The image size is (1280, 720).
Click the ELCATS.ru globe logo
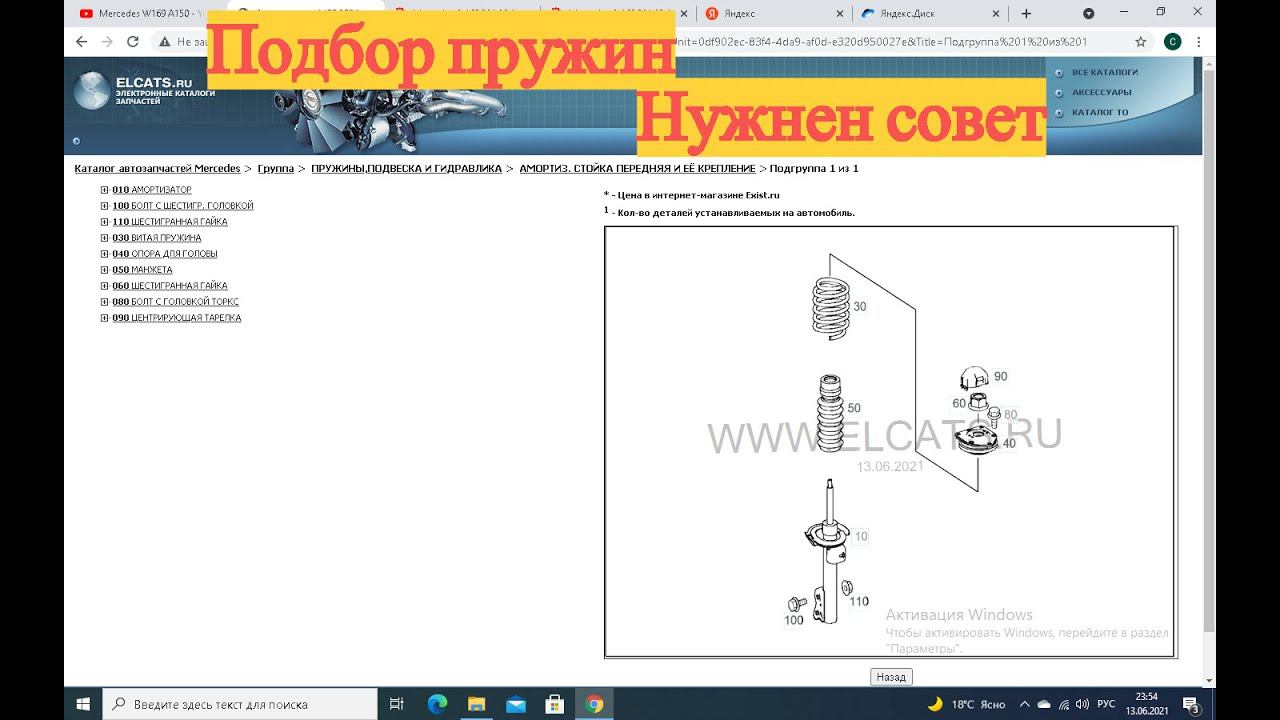click(93, 90)
